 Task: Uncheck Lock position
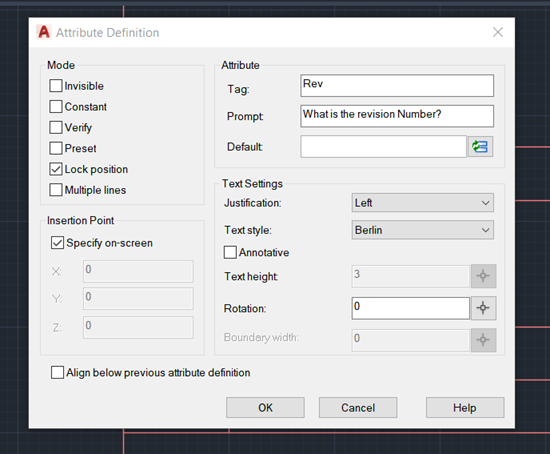56,169
